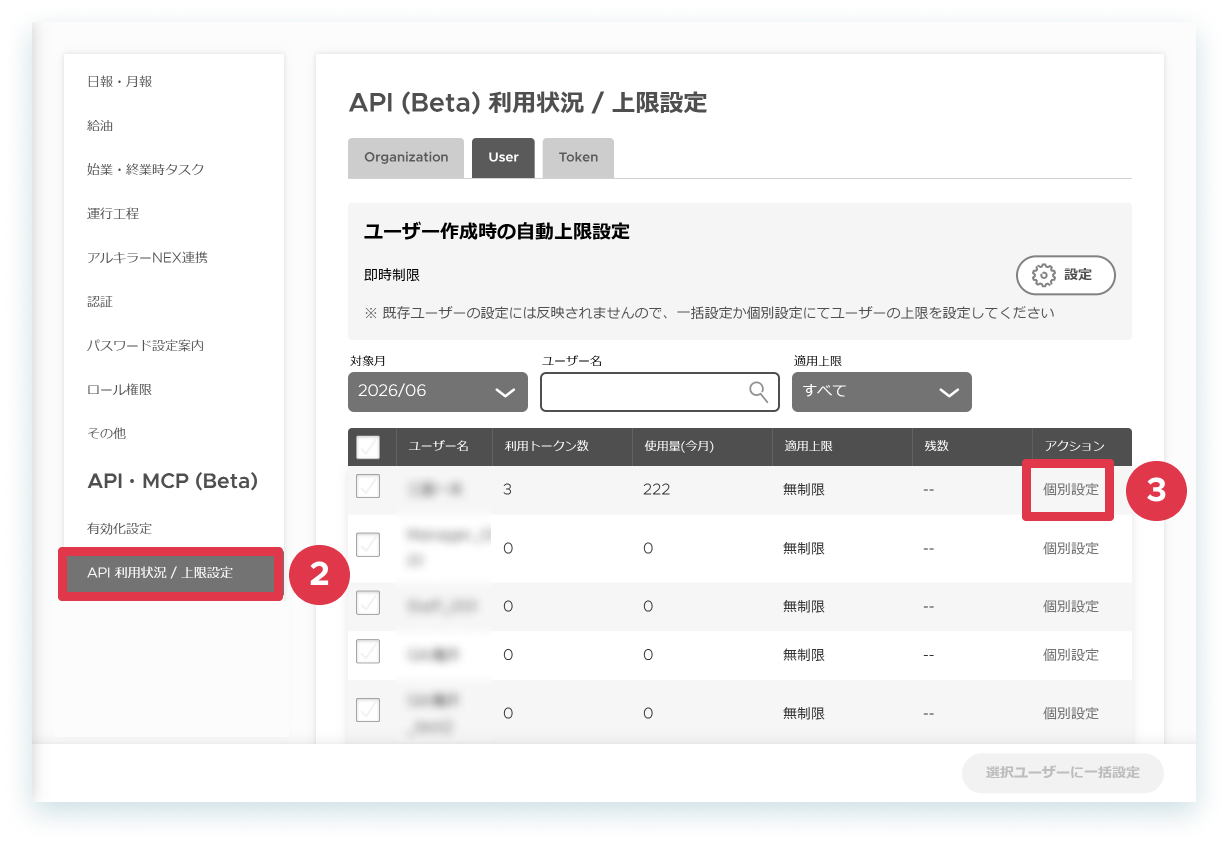Open the Token tab
Viewport: 1228px width, 844px height.
pos(578,158)
